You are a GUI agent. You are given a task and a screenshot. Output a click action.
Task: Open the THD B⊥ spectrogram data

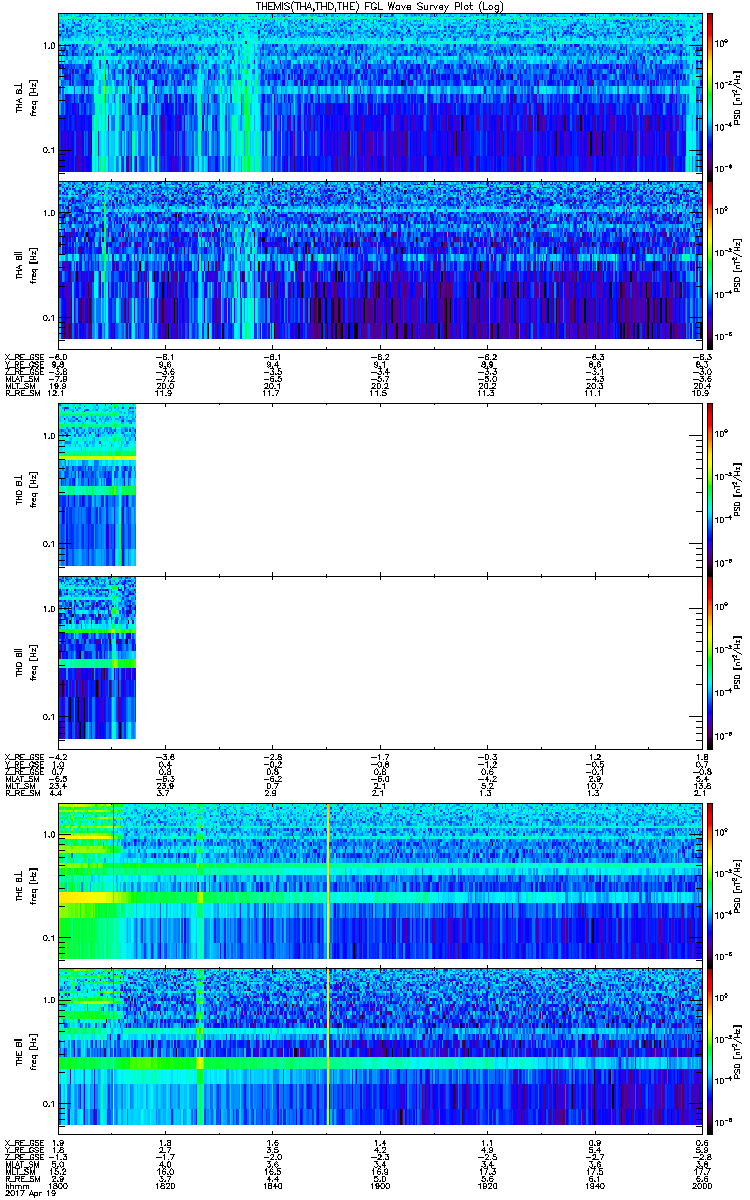pos(96,485)
